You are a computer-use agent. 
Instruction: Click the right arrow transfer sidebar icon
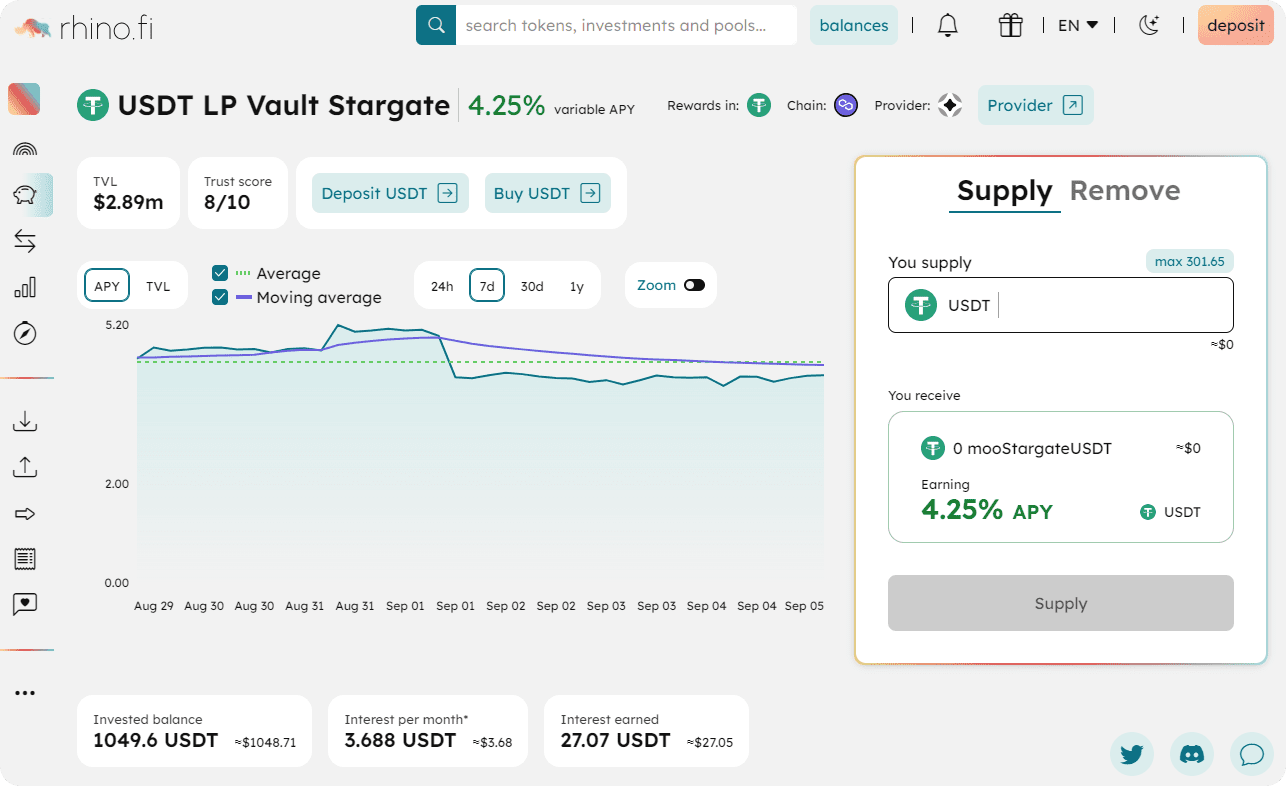coord(25,514)
